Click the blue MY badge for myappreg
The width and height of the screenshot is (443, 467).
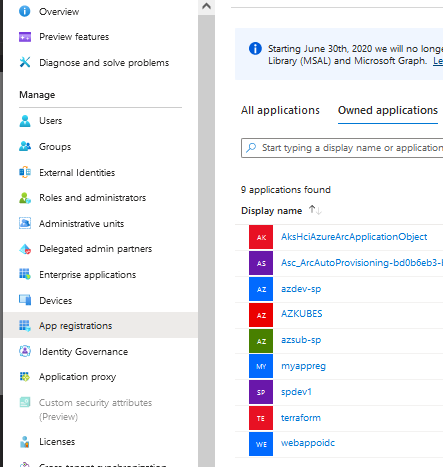261,366
